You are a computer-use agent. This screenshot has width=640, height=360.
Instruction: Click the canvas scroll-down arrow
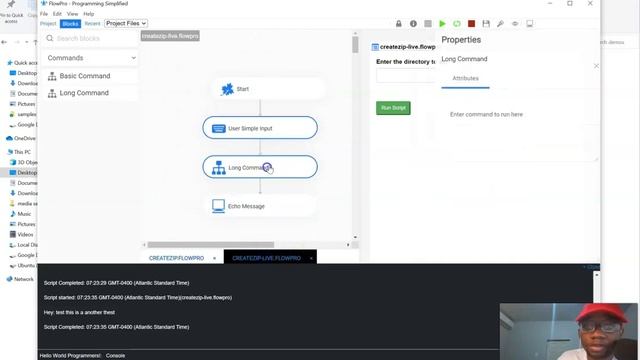[355, 237]
